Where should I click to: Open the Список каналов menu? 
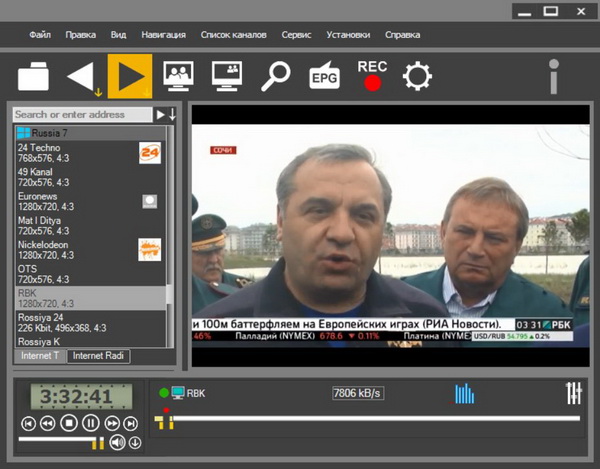click(x=234, y=34)
